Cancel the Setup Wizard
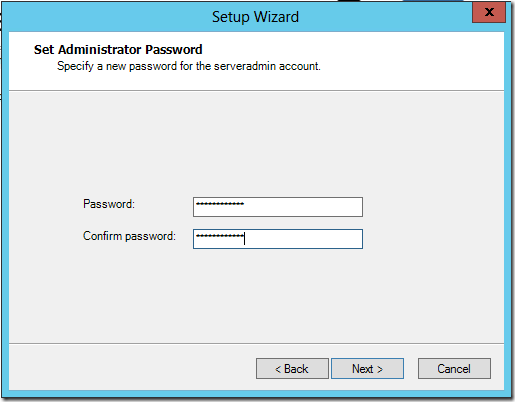The width and height of the screenshot is (515, 402). click(454, 369)
